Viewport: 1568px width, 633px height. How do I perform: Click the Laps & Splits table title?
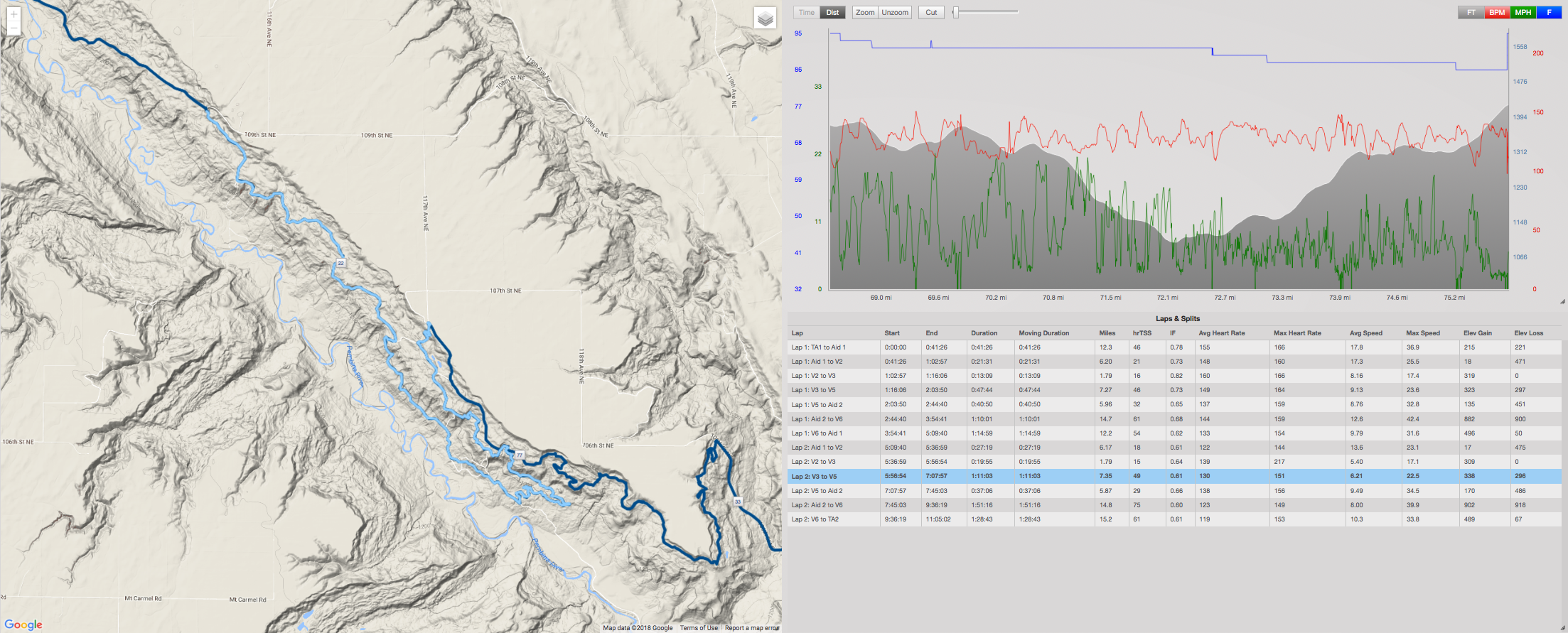pyautogui.click(x=1177, y=319)
